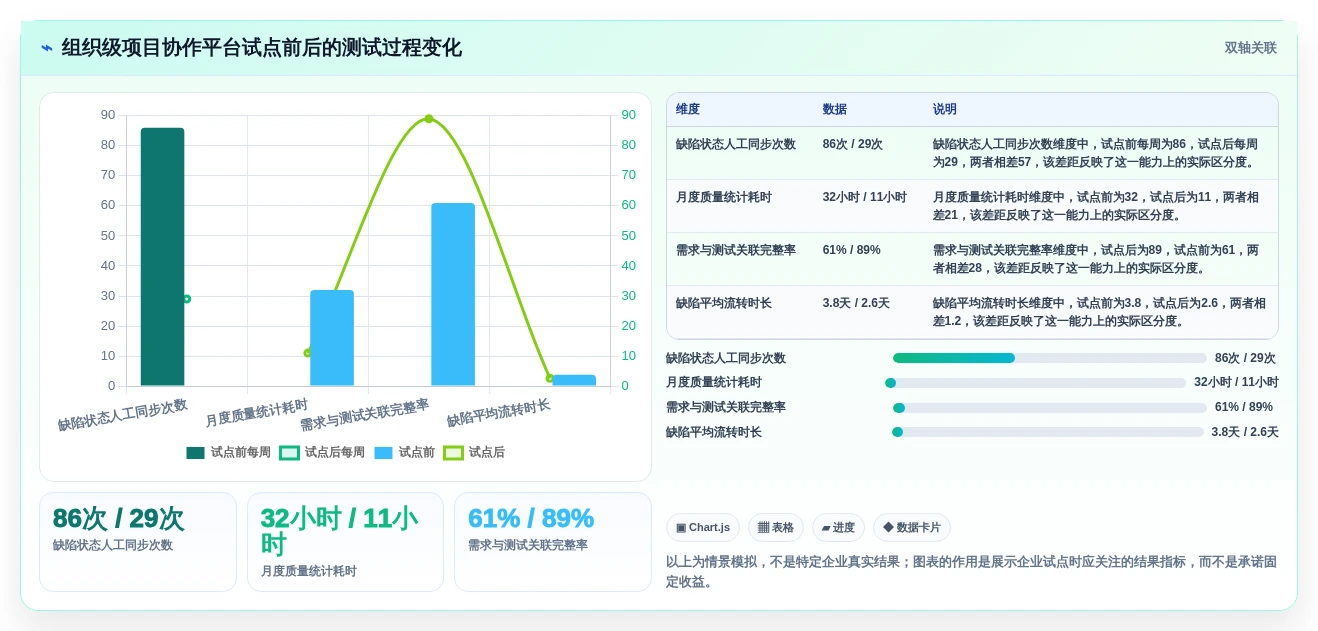This screenshot has height=631, width=1318.
Task: Click the progress bar for 缺陷平均流转时长
Action: pos(1048,432)
